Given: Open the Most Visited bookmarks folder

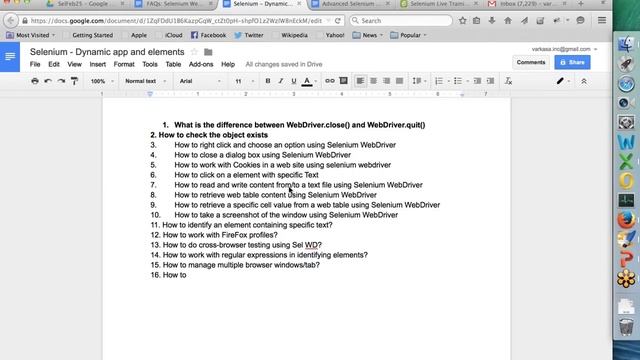Looking at the screenshot, I should click(x=31, y=35).
